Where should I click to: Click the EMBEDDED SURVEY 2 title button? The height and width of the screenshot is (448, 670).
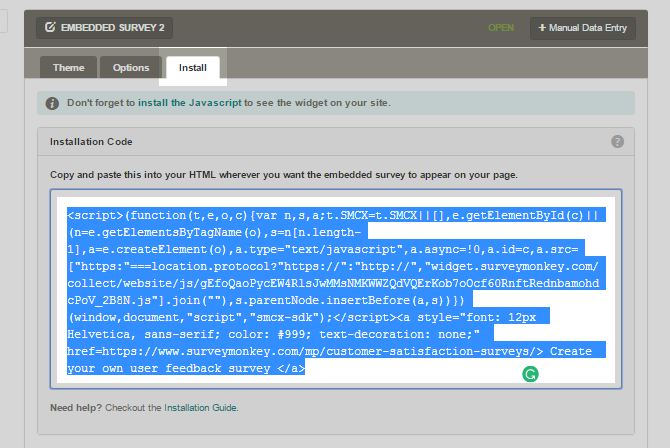tap(104, 28)
